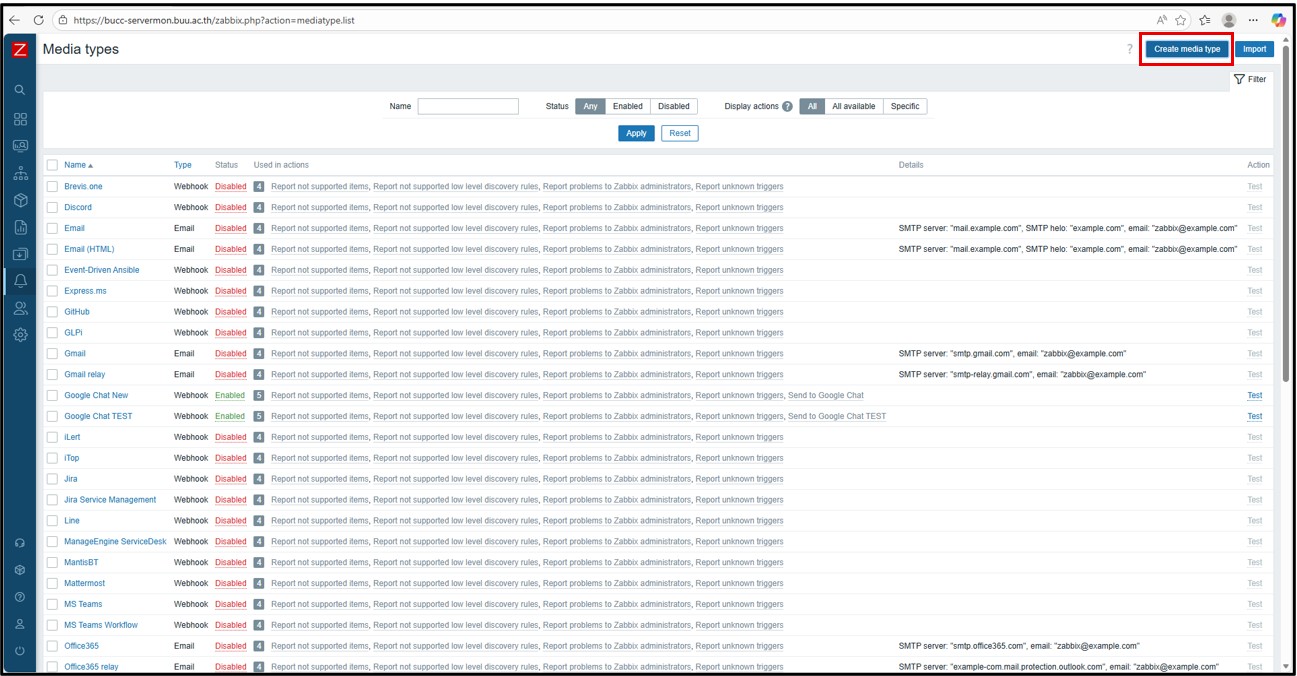Check the box next to Discord
The height and width of the screenshot is (676, 1297).
click(x=53, y=207)
